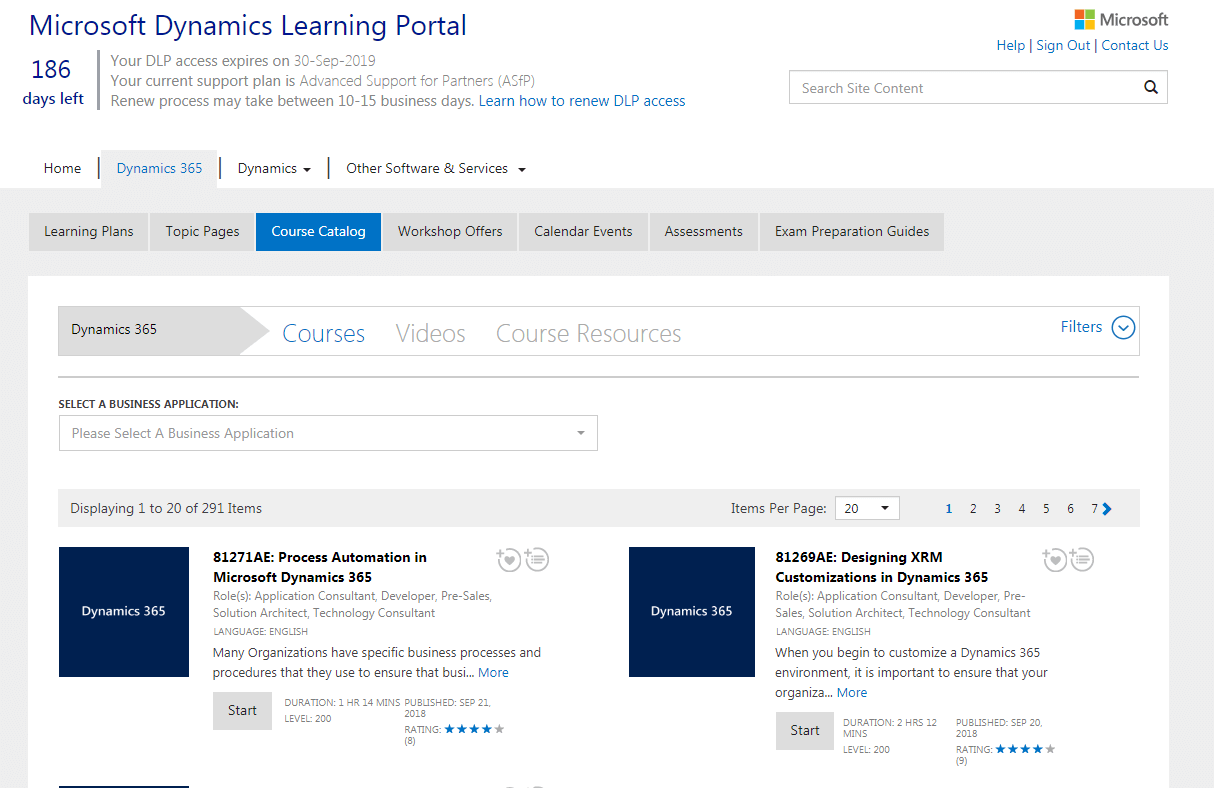1214x788 pixels.
Task: Go to page 3 of results
Action: click(x=997, y=509)
